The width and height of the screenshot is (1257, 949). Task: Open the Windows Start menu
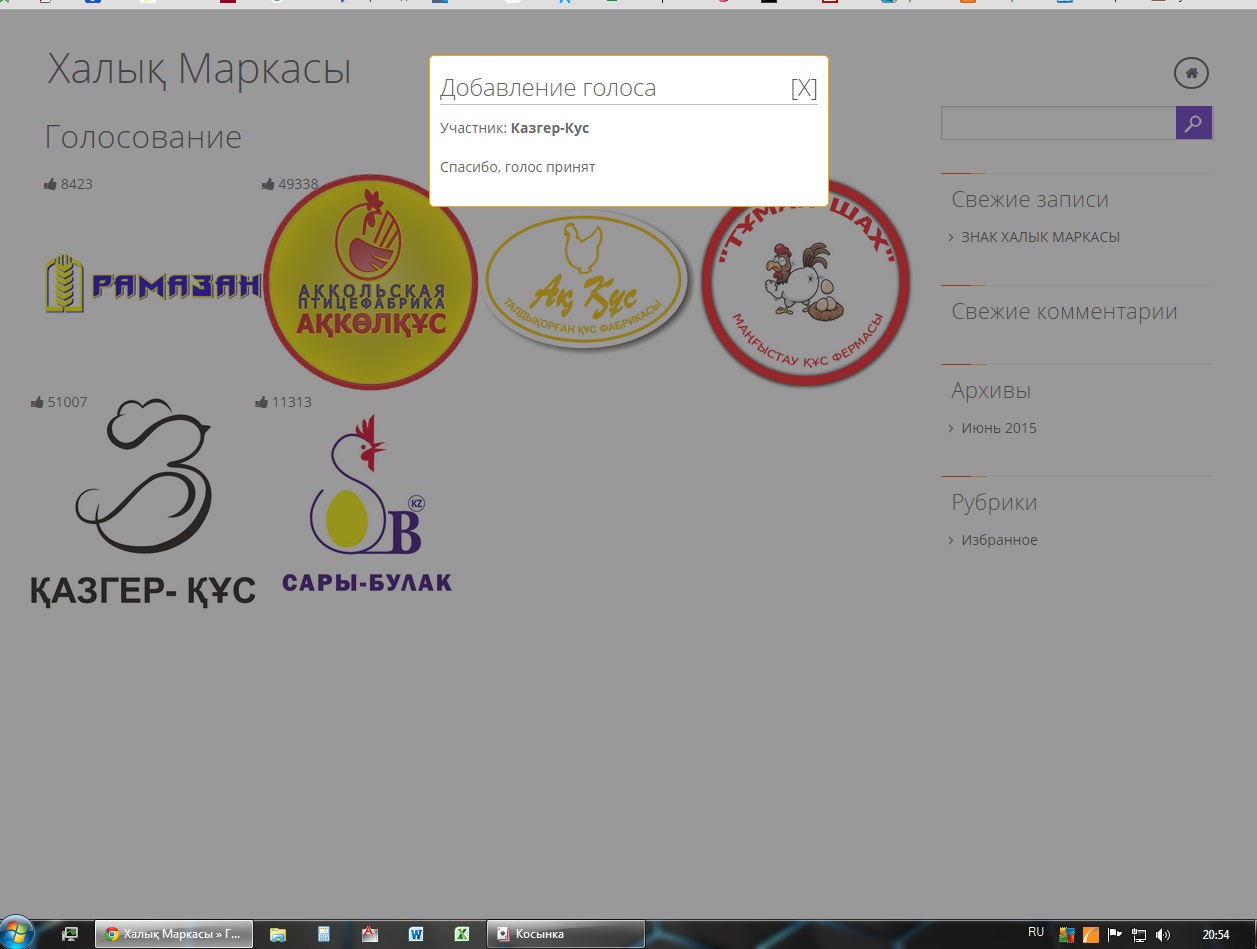coord(17,933)
